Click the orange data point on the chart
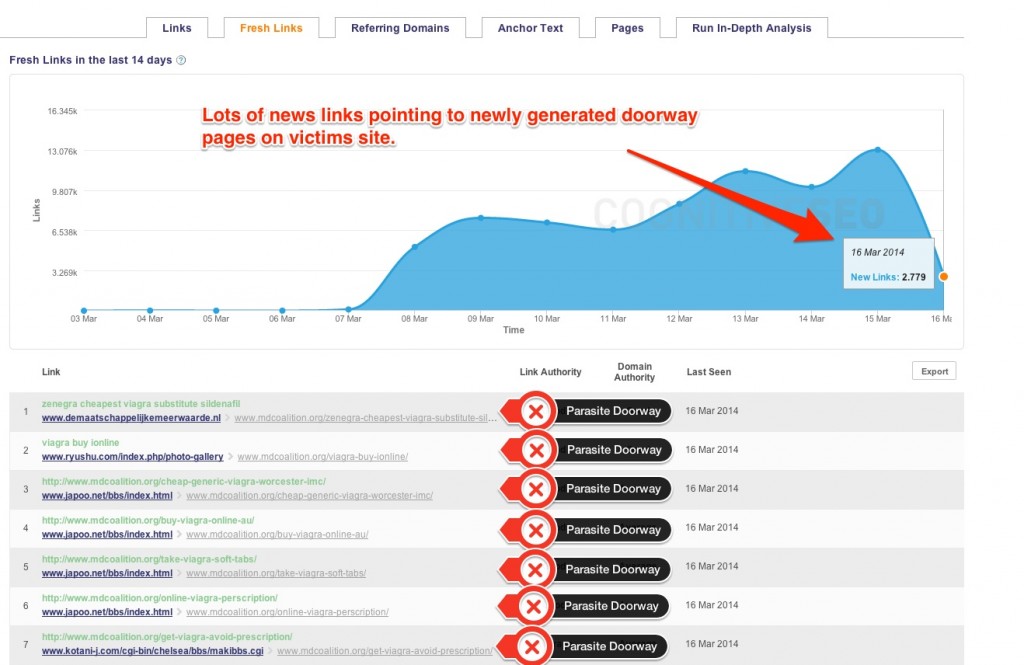 coord(943,274)
